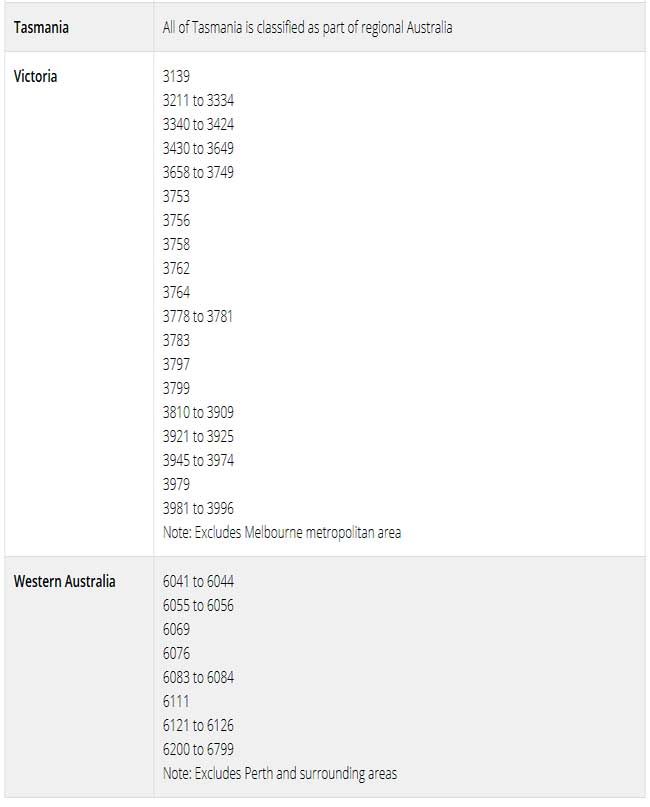
Task: Click note excluding Perth and surrounding areas
Action: point(280,773)
